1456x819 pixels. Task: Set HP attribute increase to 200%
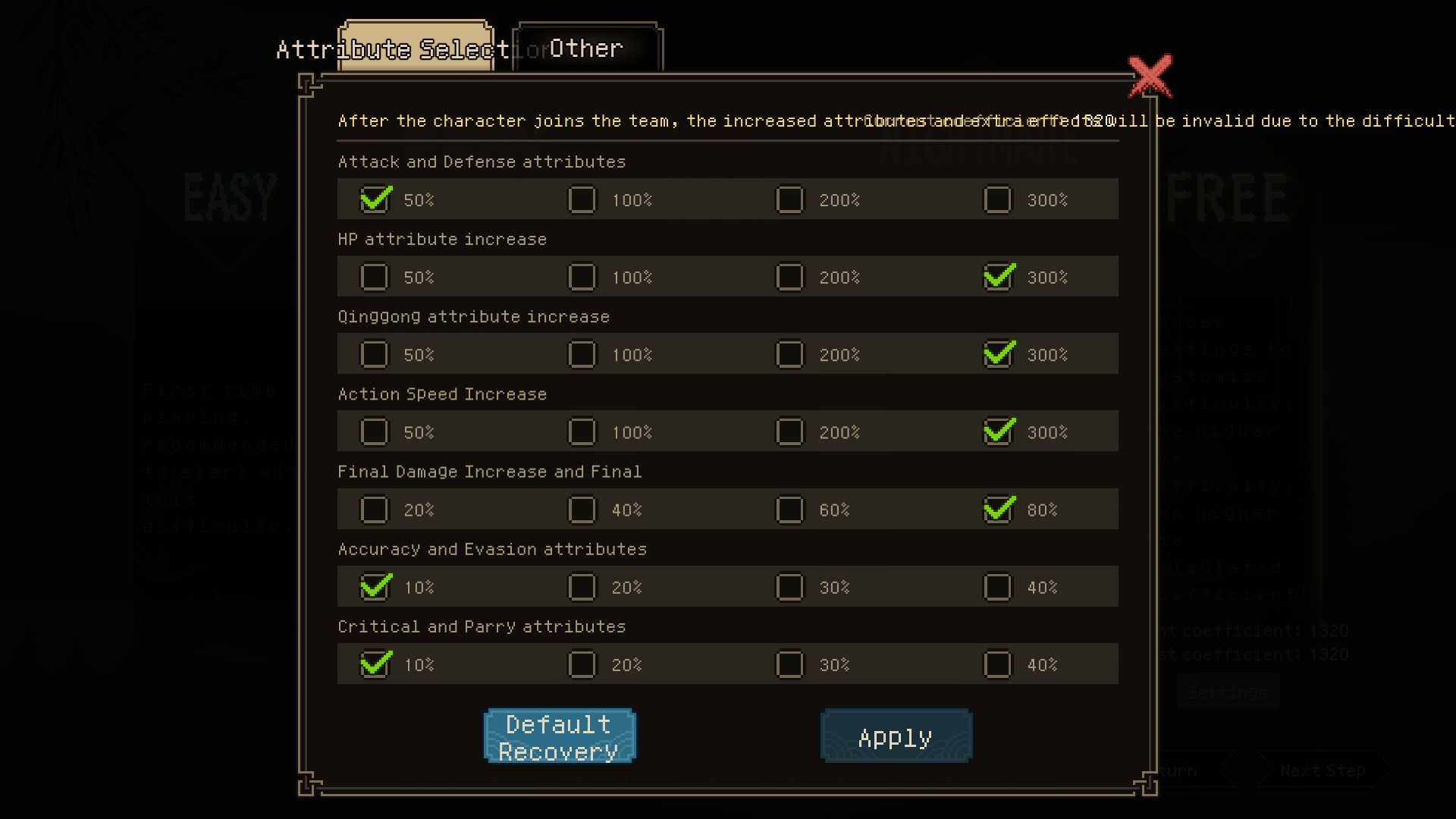(789, 278)
